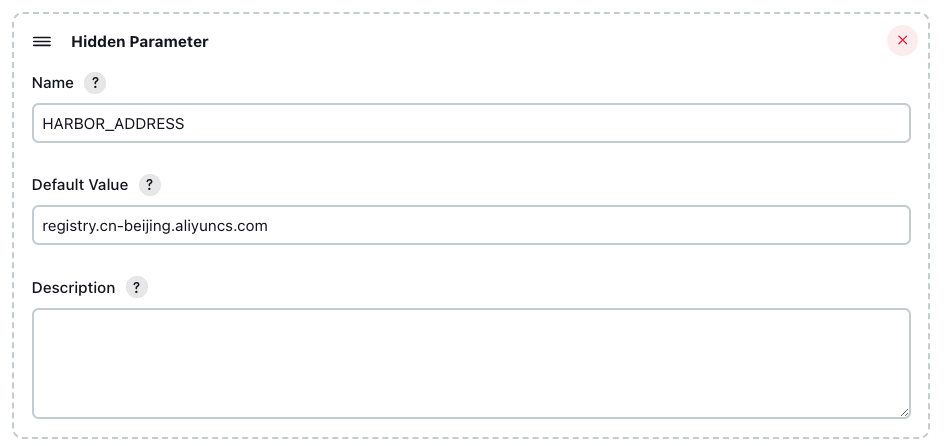Select the Hidden Parameter section title
The image size is (947, 446).
(x=140, y=42)
